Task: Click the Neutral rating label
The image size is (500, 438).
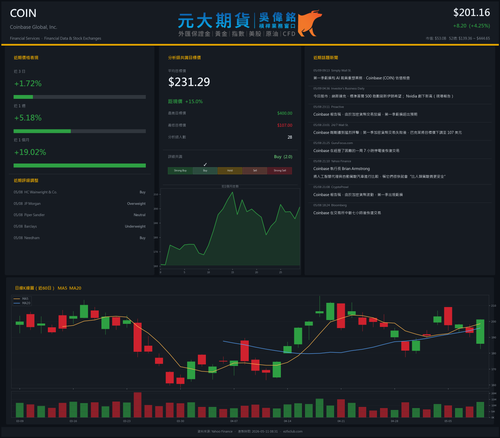Action: [140, 215]
